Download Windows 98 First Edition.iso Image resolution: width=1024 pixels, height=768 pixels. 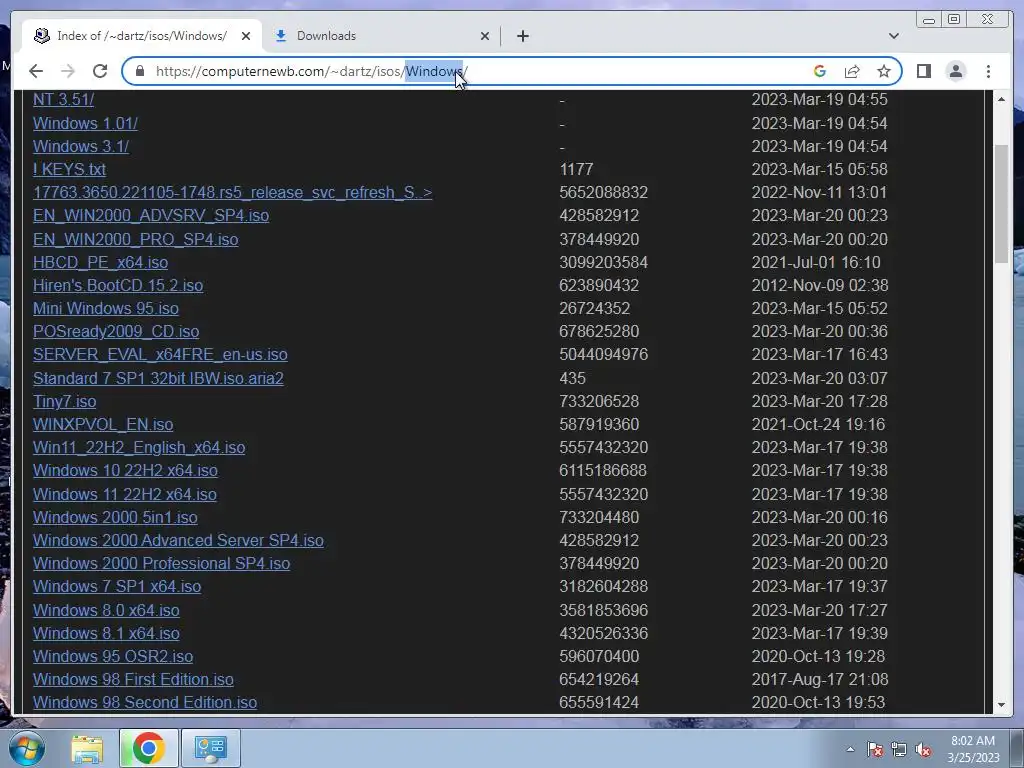(133, 680)
